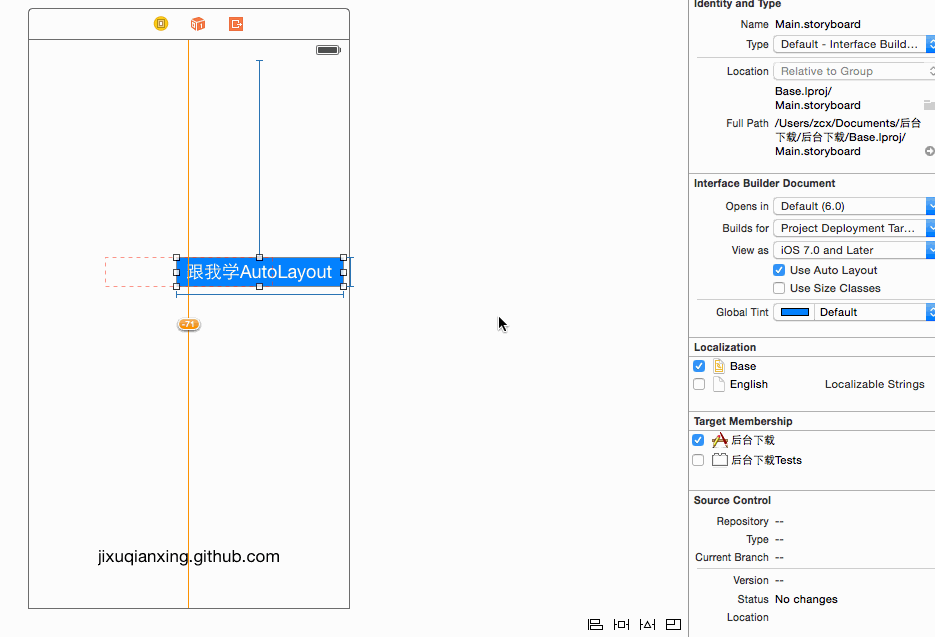The image size is (935, 637).
Task: Open Resolve Auto Layout Issues tool
Action: [648, 625]
